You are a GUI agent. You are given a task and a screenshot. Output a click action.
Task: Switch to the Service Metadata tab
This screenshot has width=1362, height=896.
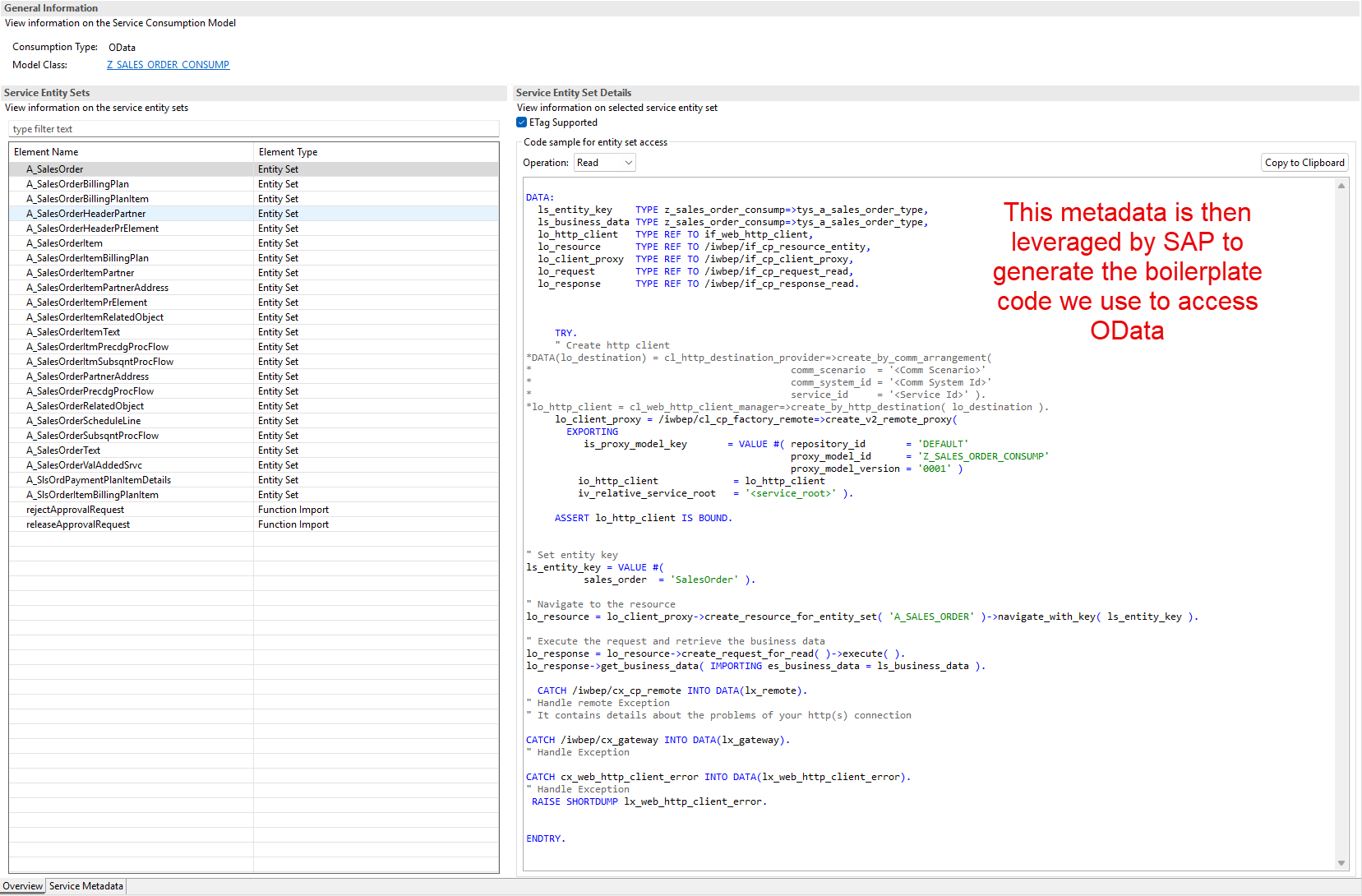(x=85, y=886)
